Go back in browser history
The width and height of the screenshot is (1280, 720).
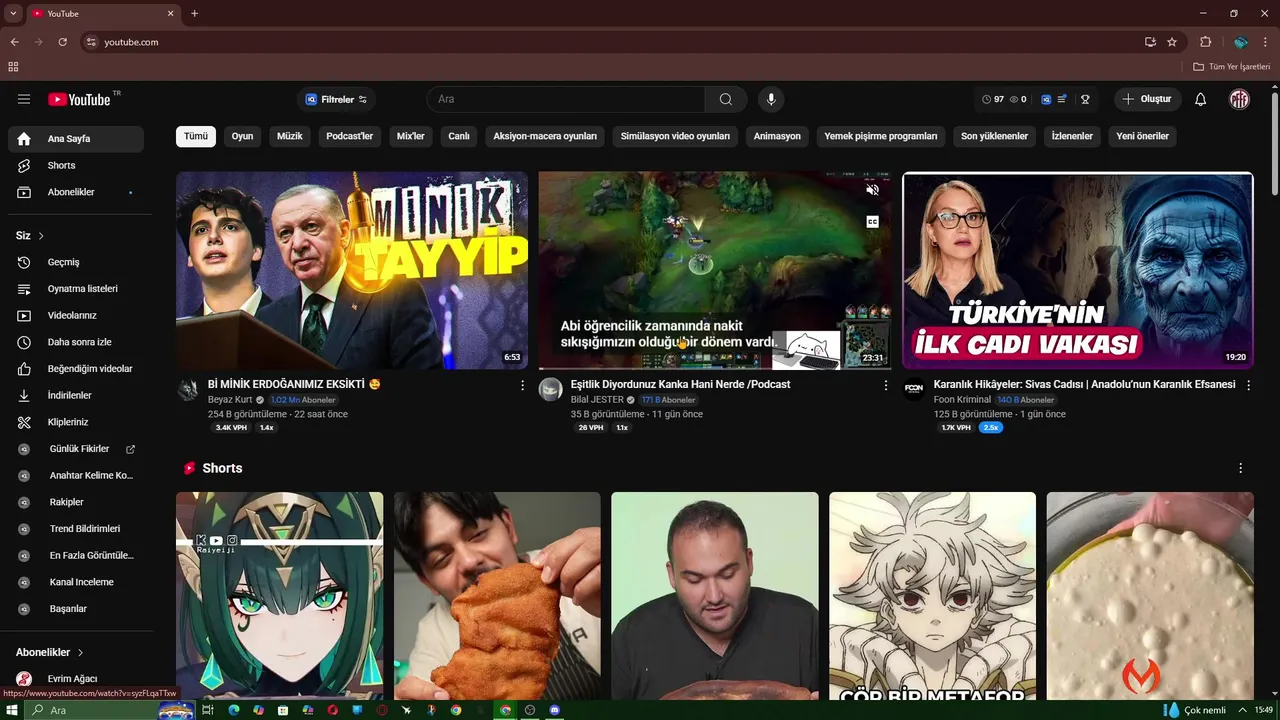tap(14, 42)
